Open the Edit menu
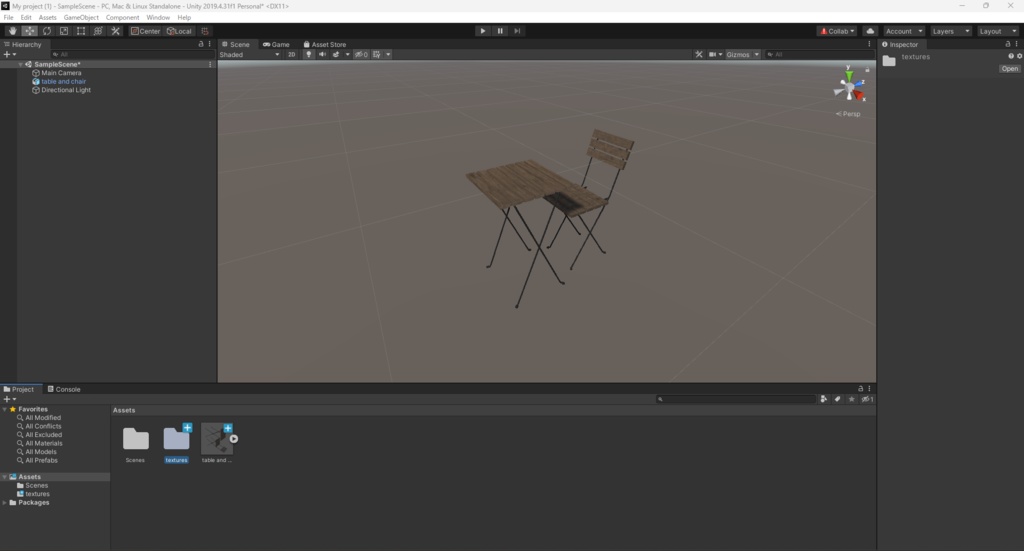1024x551 pixels. pos(26,18)
